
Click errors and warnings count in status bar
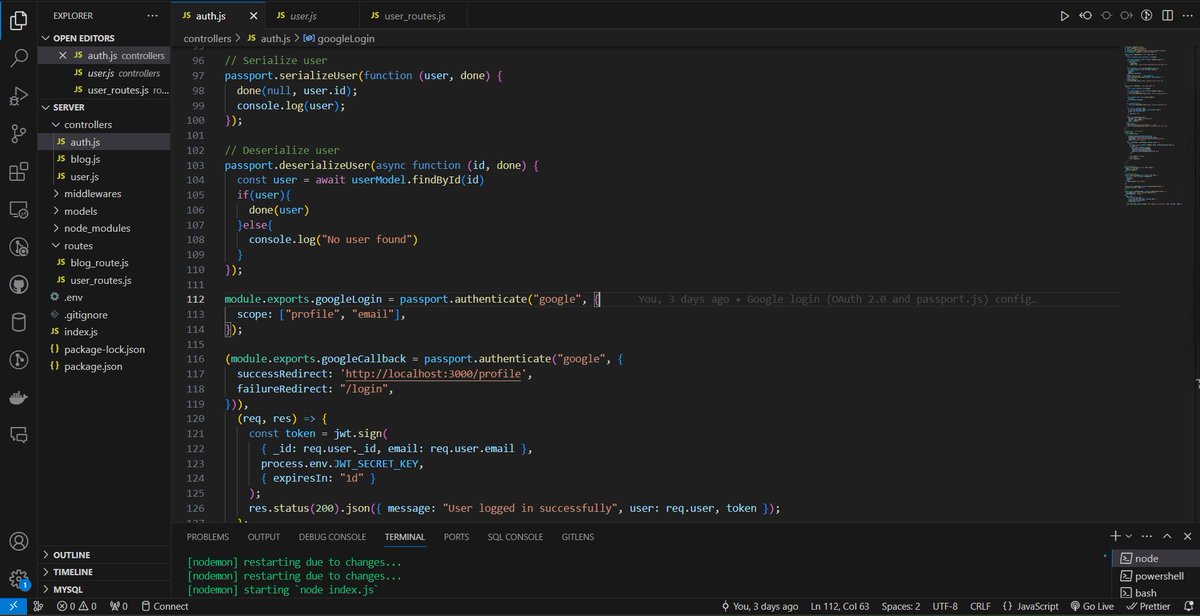(x=77, y=606)
